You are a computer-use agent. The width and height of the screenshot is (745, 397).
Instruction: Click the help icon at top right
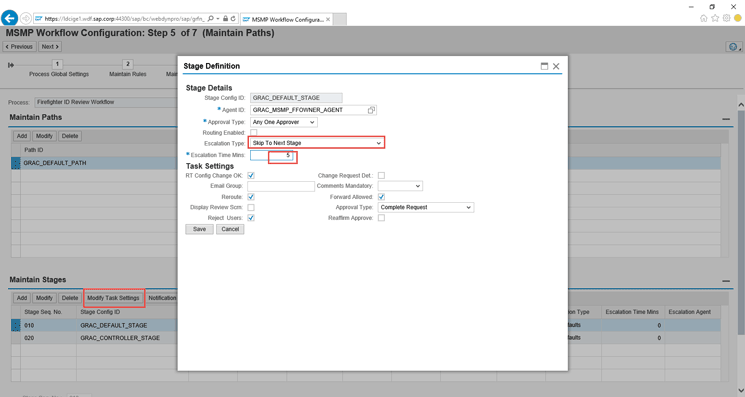coord(733,47)
